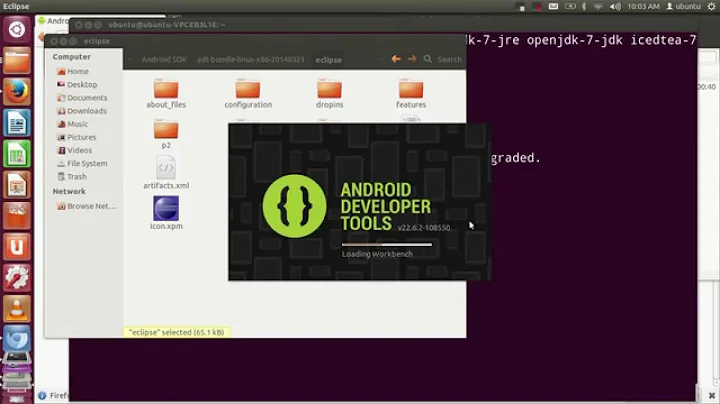
Task: Launch Firefox from the launcher
Action: 17,91
